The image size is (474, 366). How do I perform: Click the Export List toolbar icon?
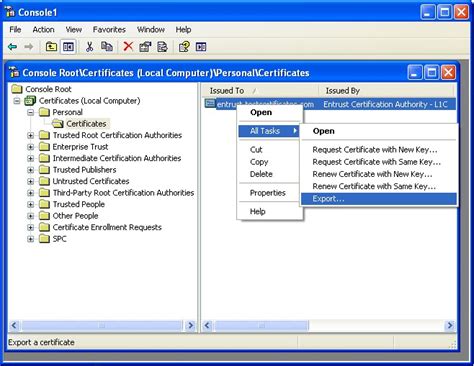tap(162, 47)
